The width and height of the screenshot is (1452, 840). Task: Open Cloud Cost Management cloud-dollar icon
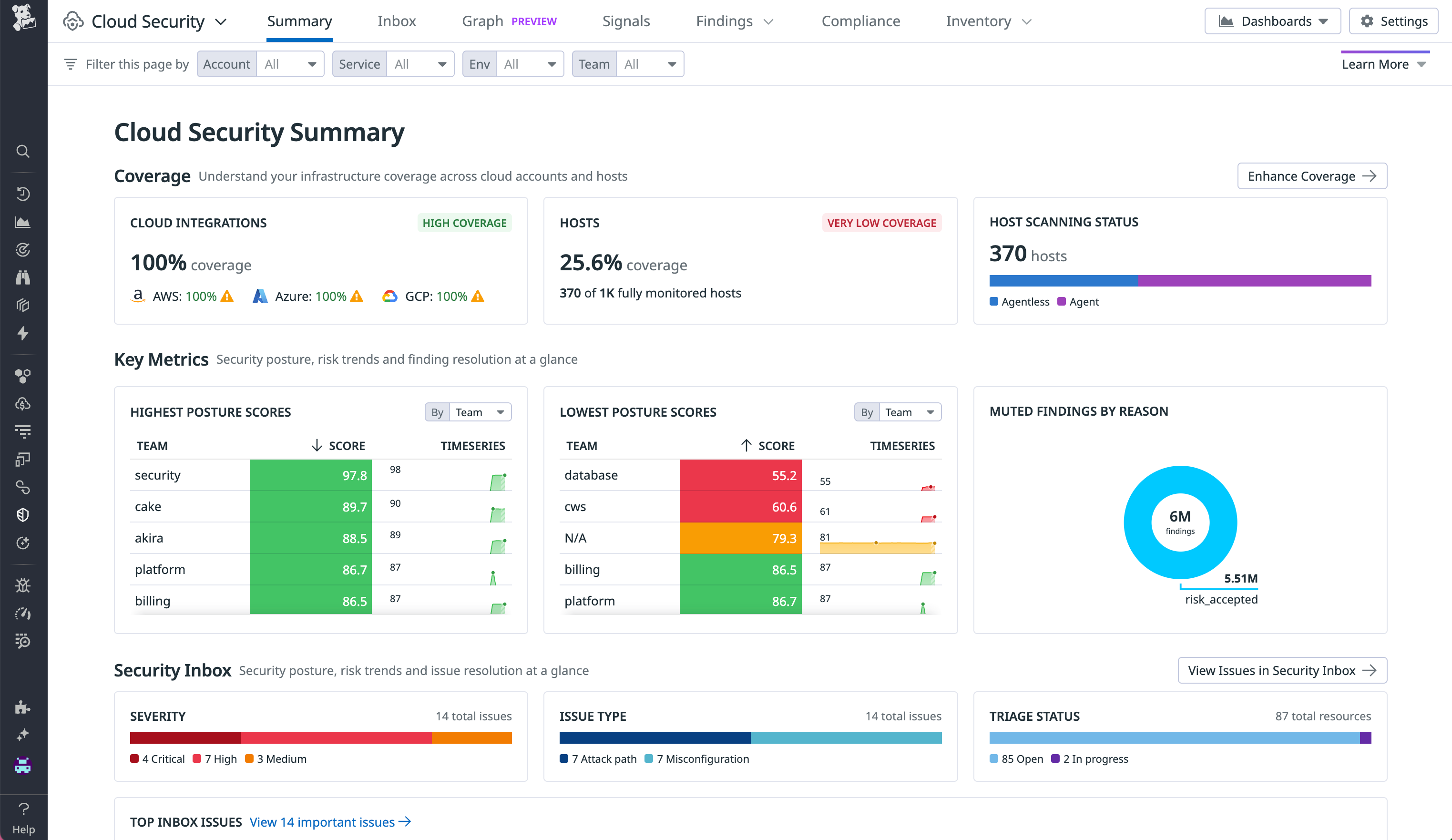23,403
